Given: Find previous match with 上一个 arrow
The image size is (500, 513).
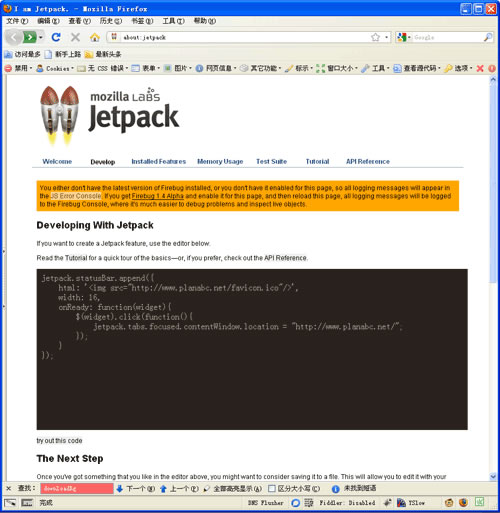Looking at the screenshot, I should pos(179,489).
